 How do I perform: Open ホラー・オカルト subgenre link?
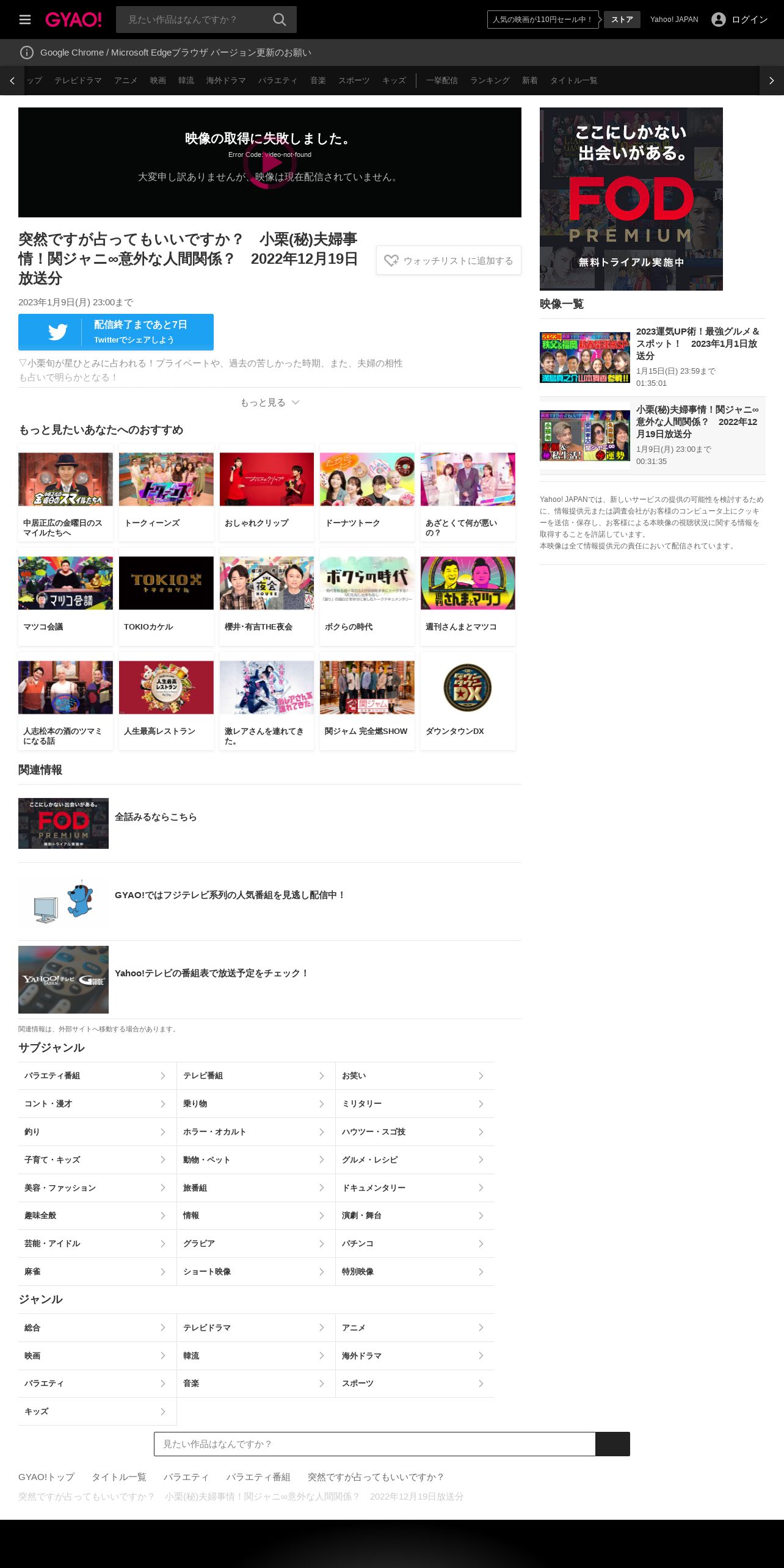(x=256, y=1132)
